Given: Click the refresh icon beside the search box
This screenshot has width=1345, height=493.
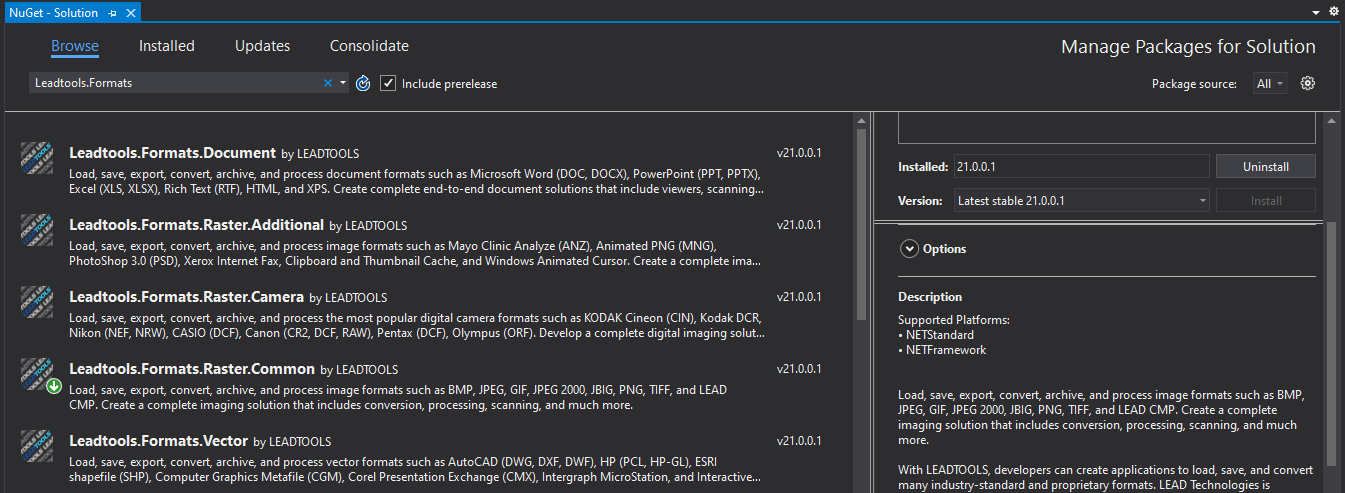Looking at the screenshot, I should click(364, 83).
